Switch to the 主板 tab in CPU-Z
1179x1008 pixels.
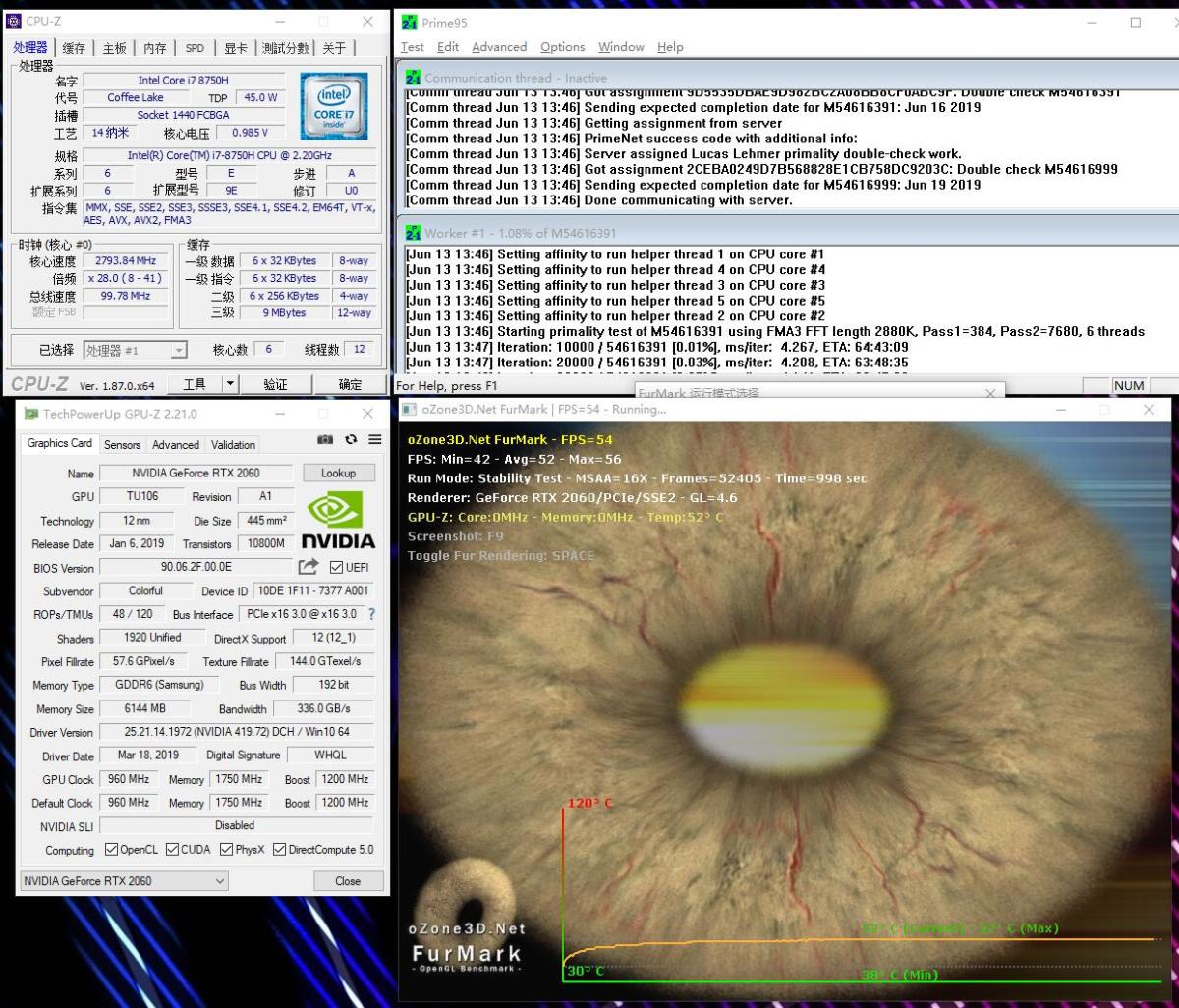114,48
